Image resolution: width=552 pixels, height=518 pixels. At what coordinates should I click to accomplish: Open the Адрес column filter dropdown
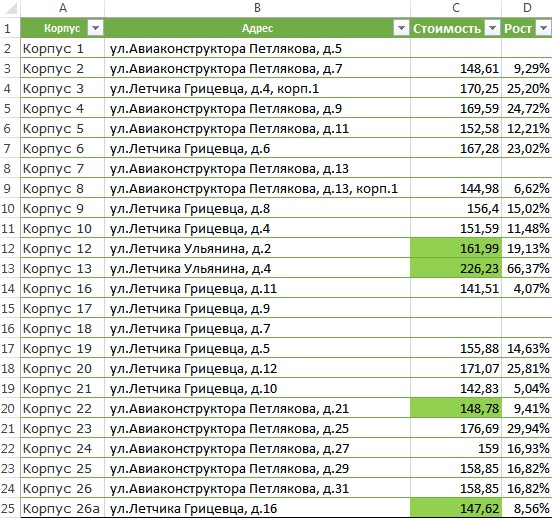401,28
